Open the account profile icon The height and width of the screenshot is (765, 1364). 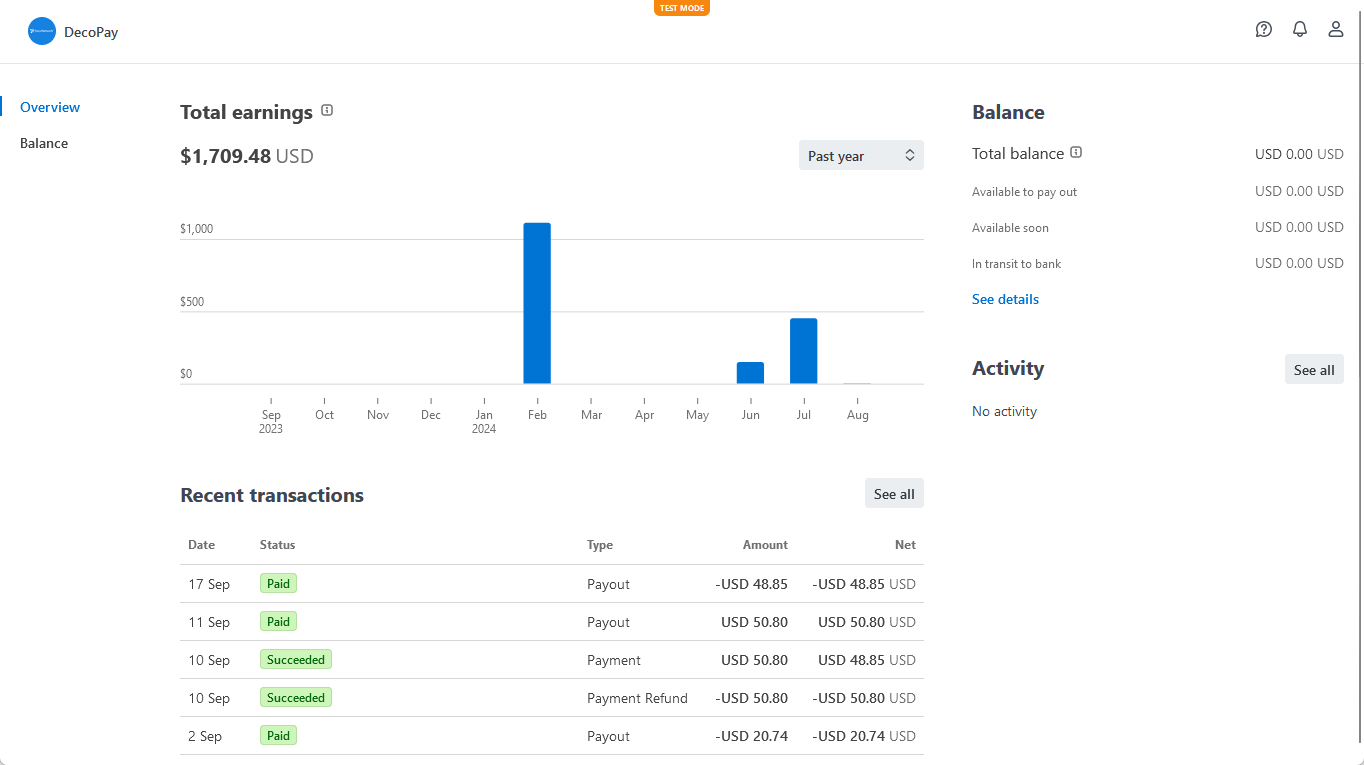pos(1335,29)
